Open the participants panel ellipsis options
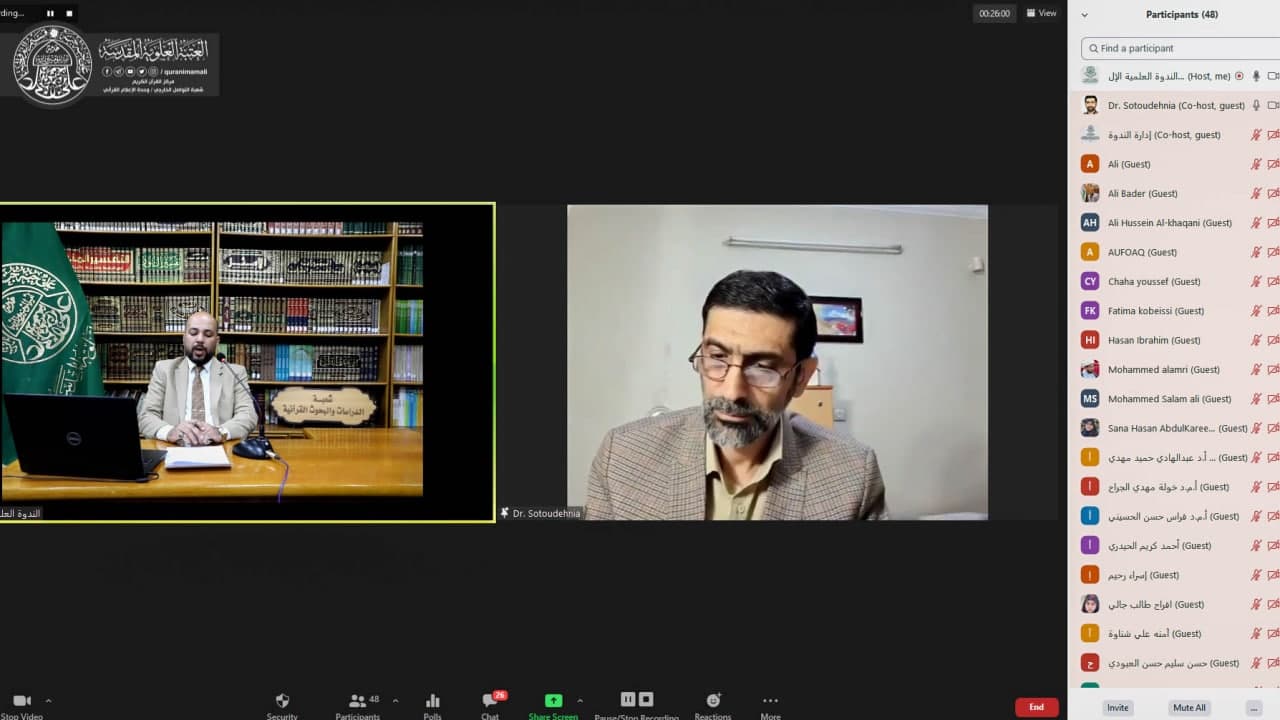The height and width of the screenshot is (720, 1280). pos(1253,708)
